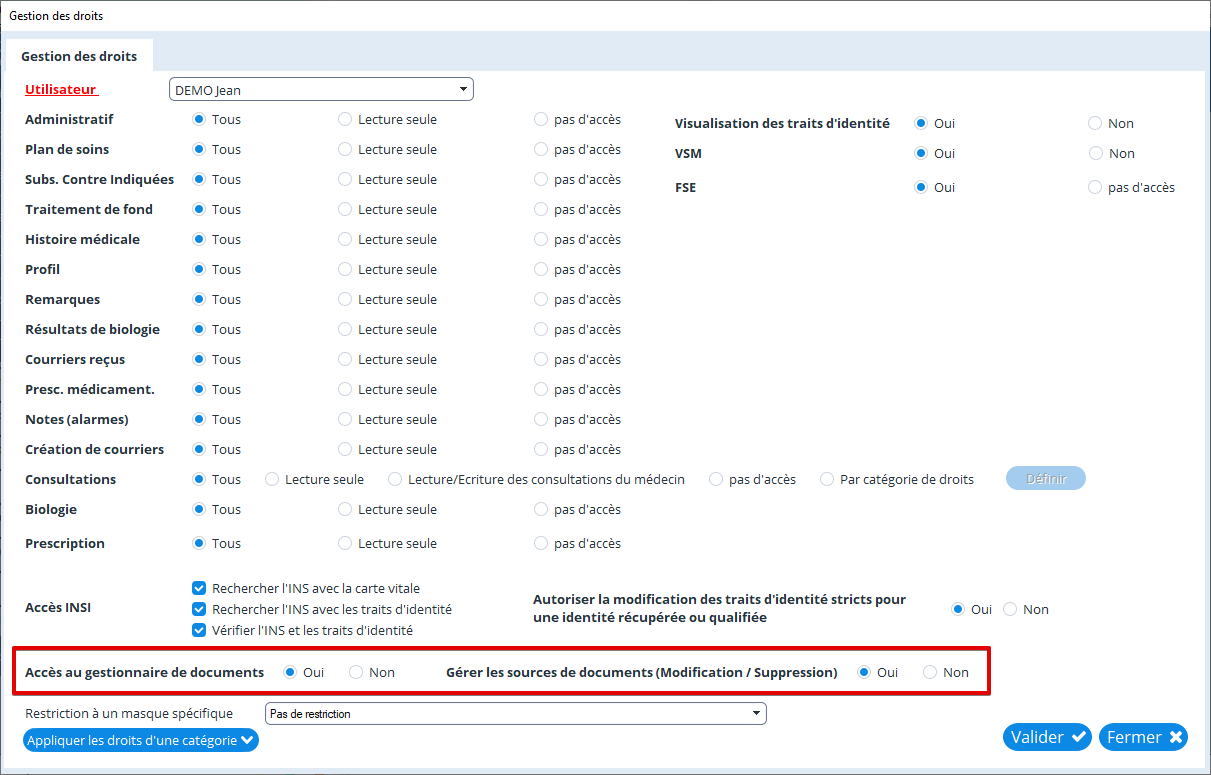Uncheck 'Rechercher l'INS avec la carte vitale'
The width and height of the screenshot is (1211, 775).
pyautogui.click(x=199, y=589)
